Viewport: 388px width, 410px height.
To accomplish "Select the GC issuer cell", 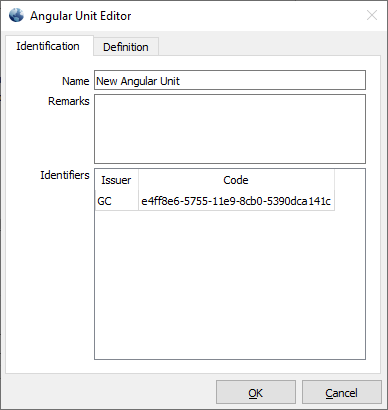I will 117,201.
